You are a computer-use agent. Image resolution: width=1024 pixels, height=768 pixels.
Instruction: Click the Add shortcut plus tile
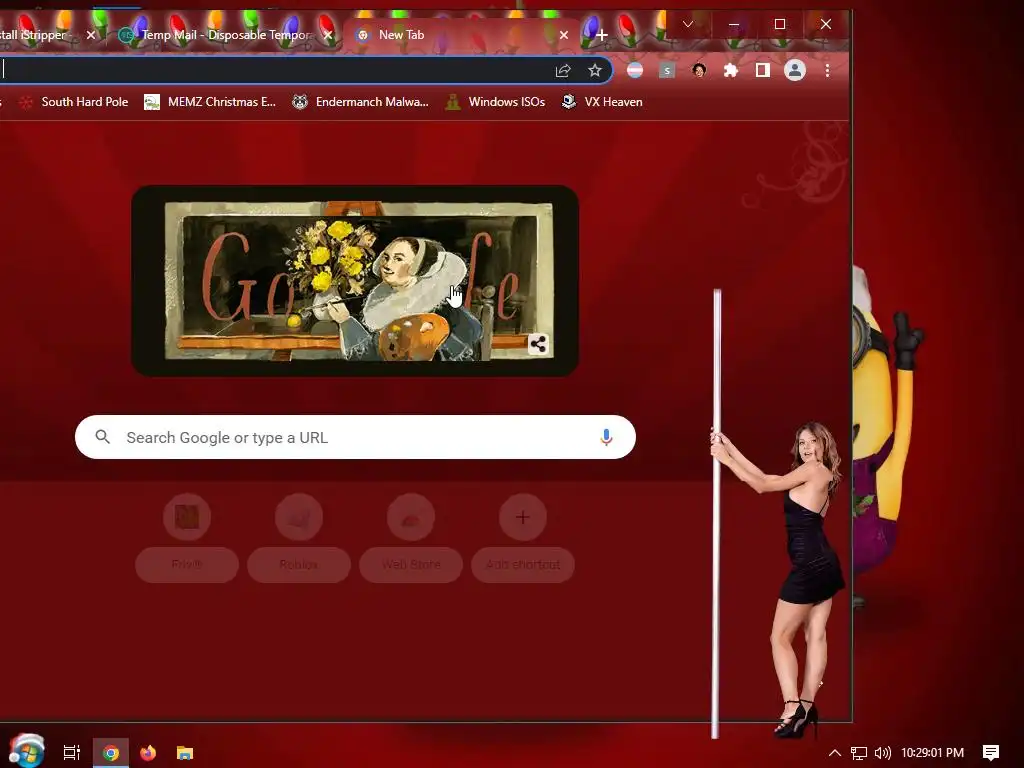coord(522,537)
